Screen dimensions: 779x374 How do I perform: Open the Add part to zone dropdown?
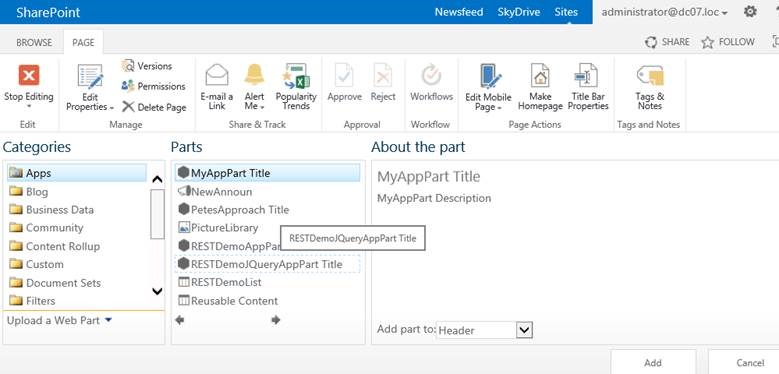[x=525, y=330]
